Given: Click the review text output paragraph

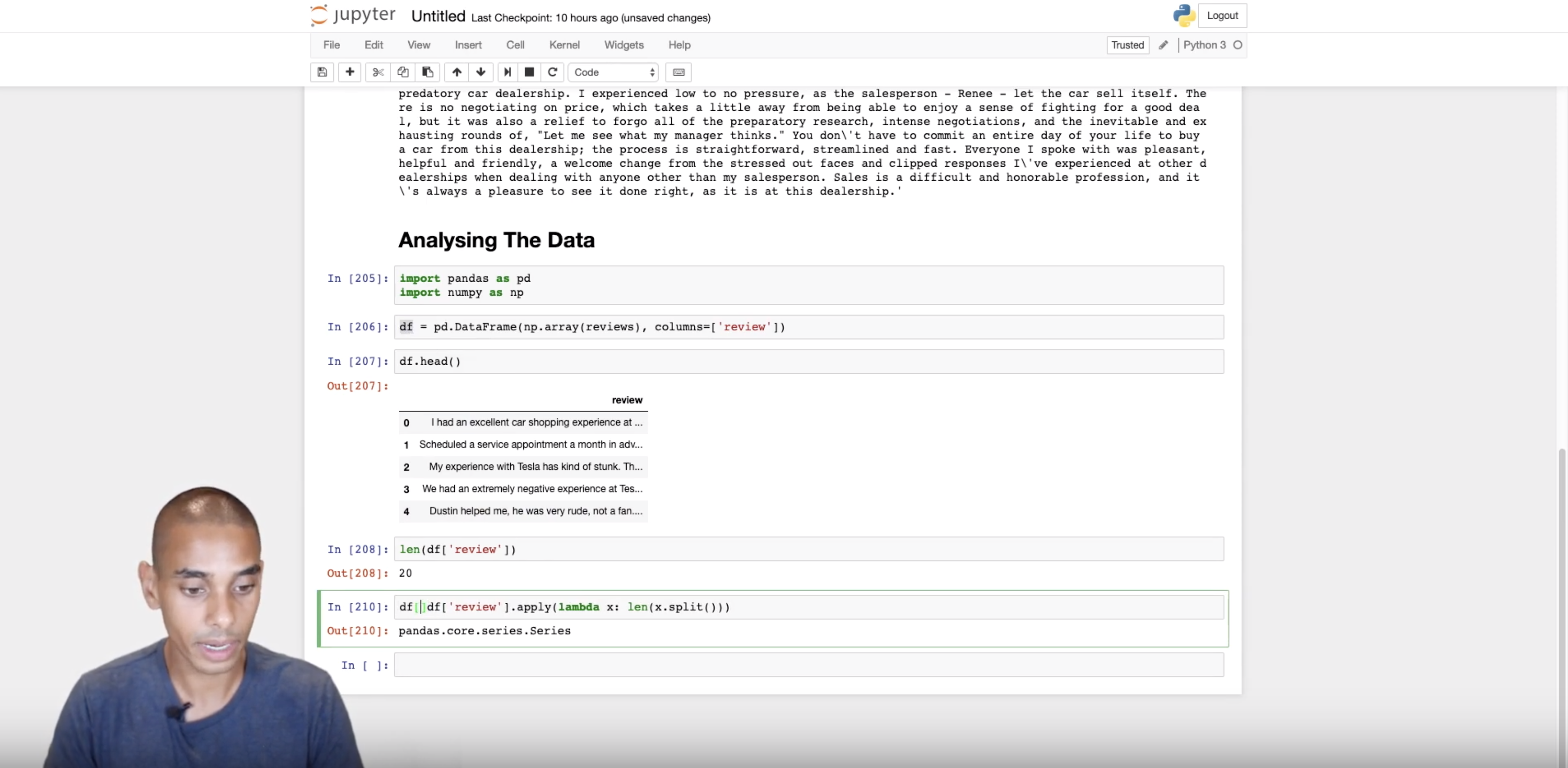Looking at the screenshot, I should click(802, 142).
